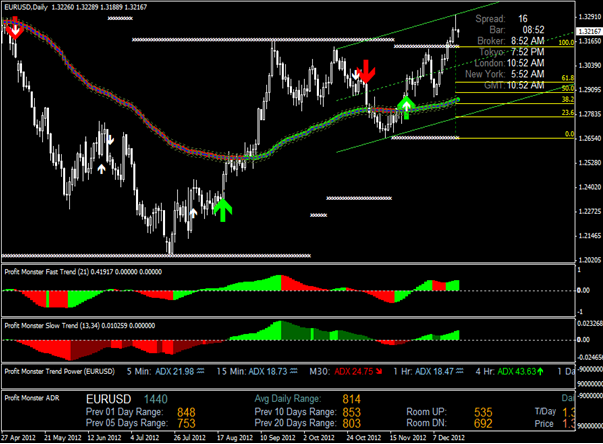Click the 1.25280 price axis label
603x444 pixels.
[x=590, y=163]
